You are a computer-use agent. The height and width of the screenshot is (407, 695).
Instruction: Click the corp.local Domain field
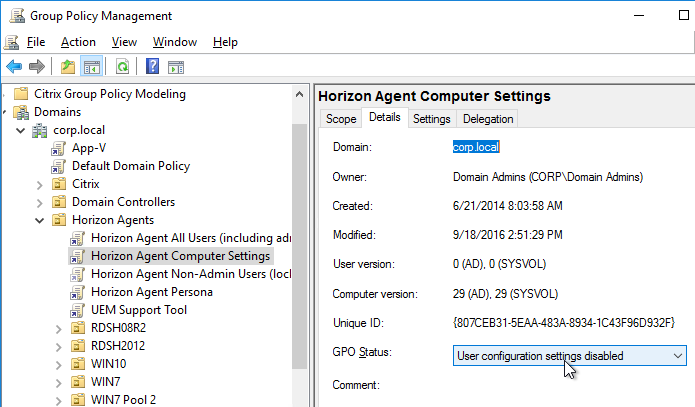[x=476, y=147]
